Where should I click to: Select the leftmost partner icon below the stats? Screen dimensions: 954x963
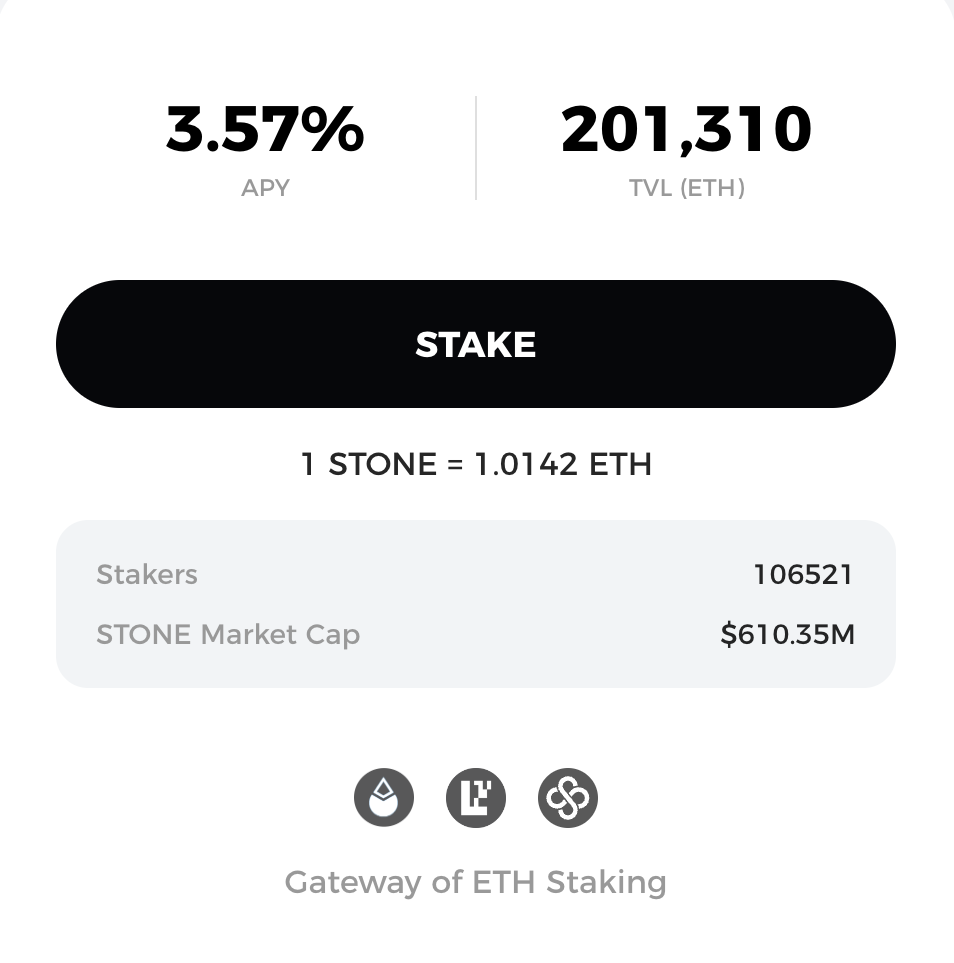click(384, 797)
